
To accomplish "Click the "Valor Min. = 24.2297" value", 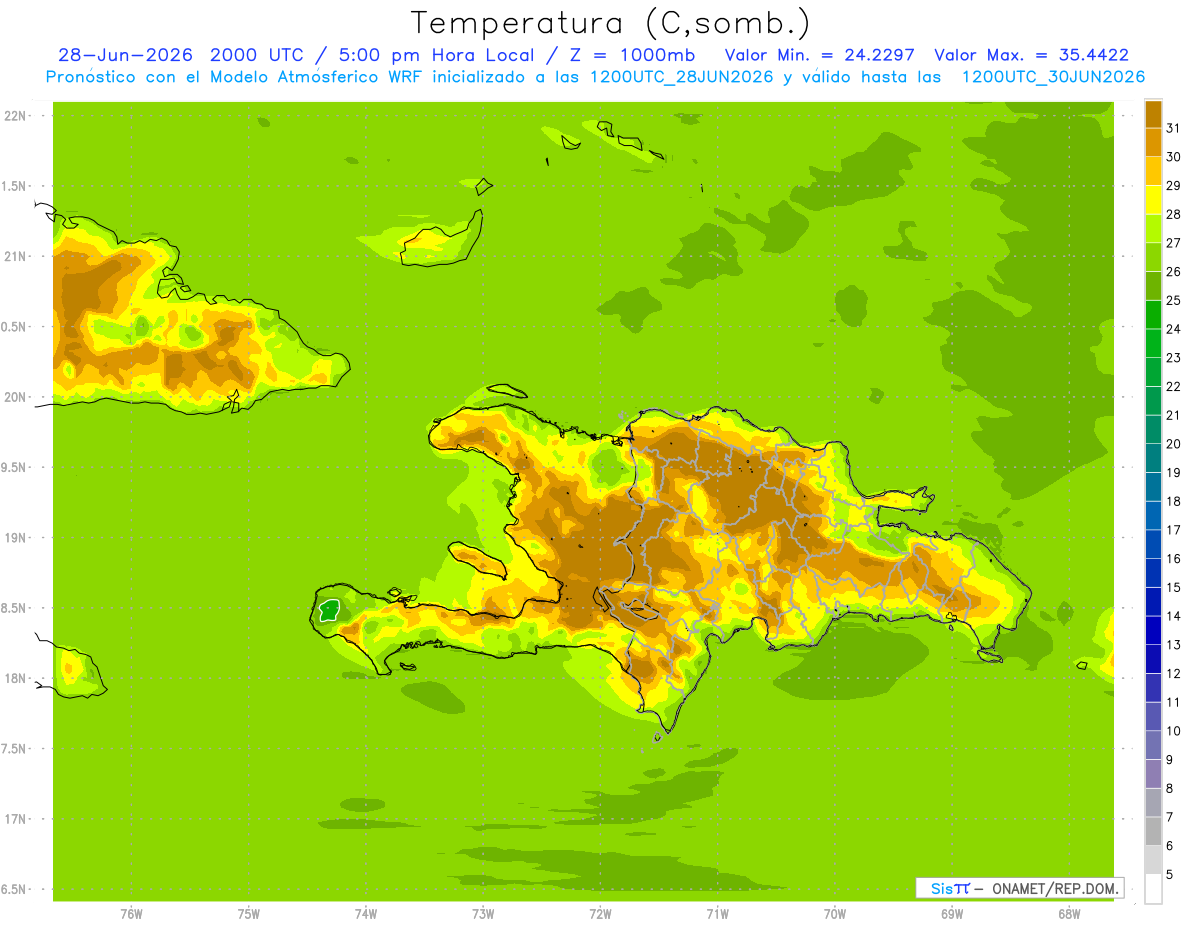I will tap(820, 55).
